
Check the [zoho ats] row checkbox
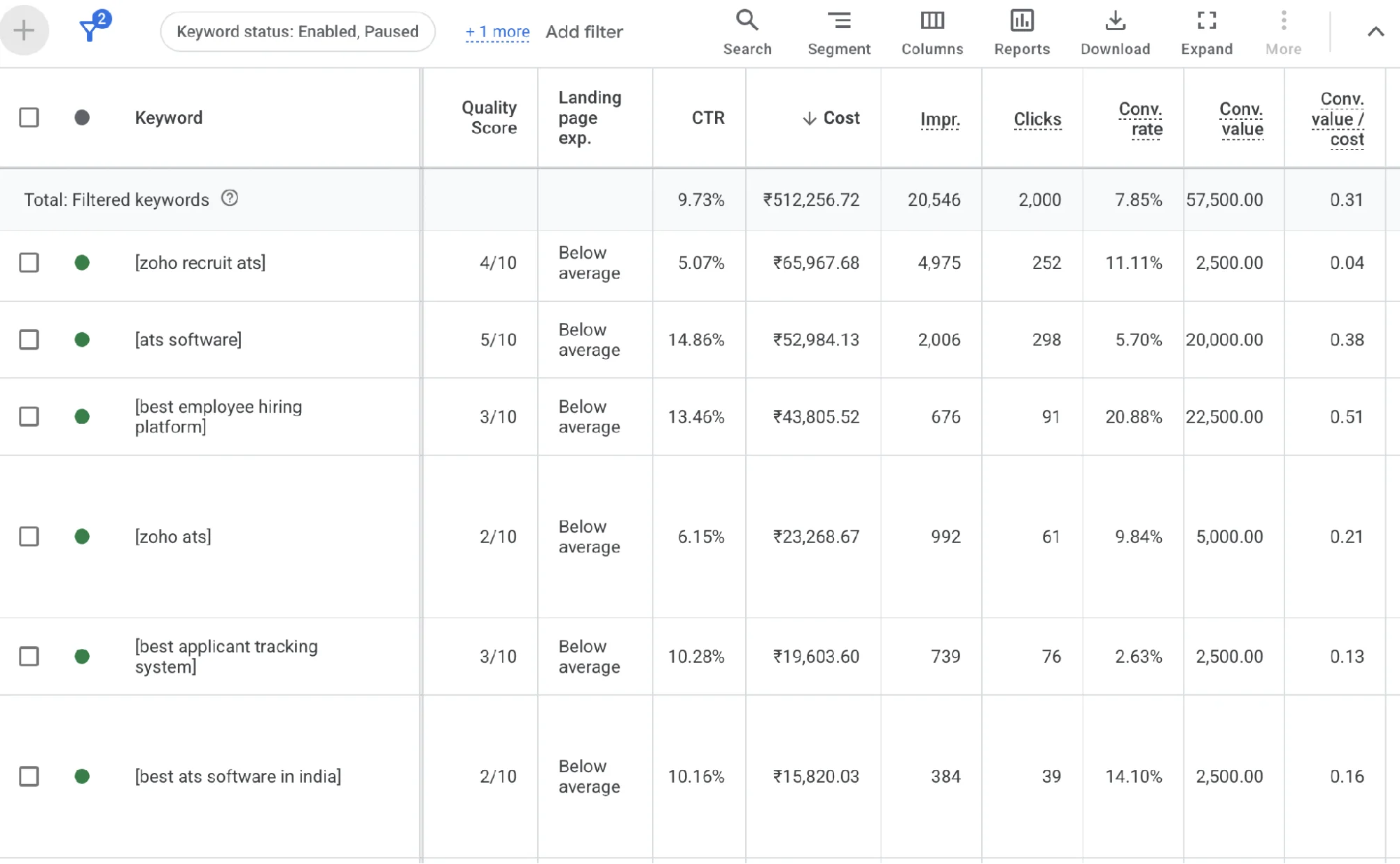[x=29, y=537]
